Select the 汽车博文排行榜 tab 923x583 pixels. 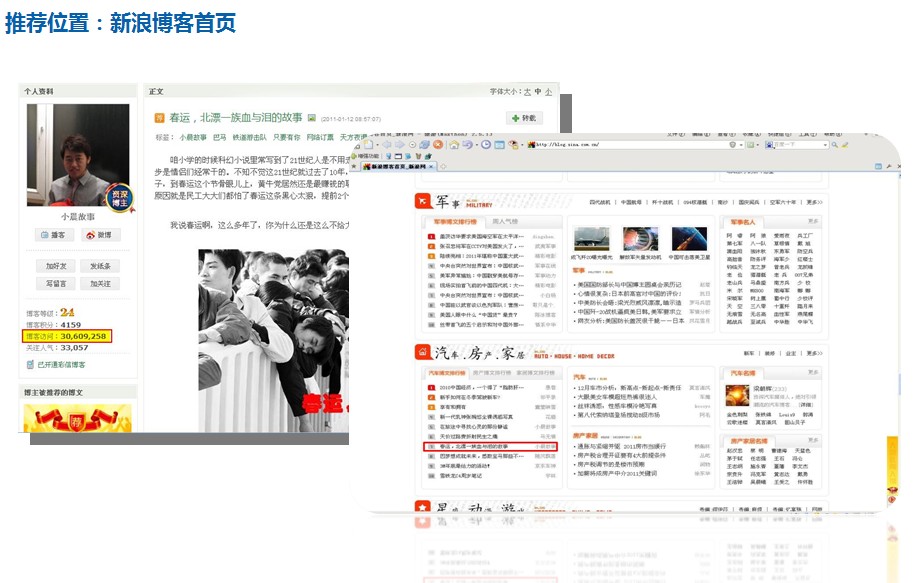point(446,373)
